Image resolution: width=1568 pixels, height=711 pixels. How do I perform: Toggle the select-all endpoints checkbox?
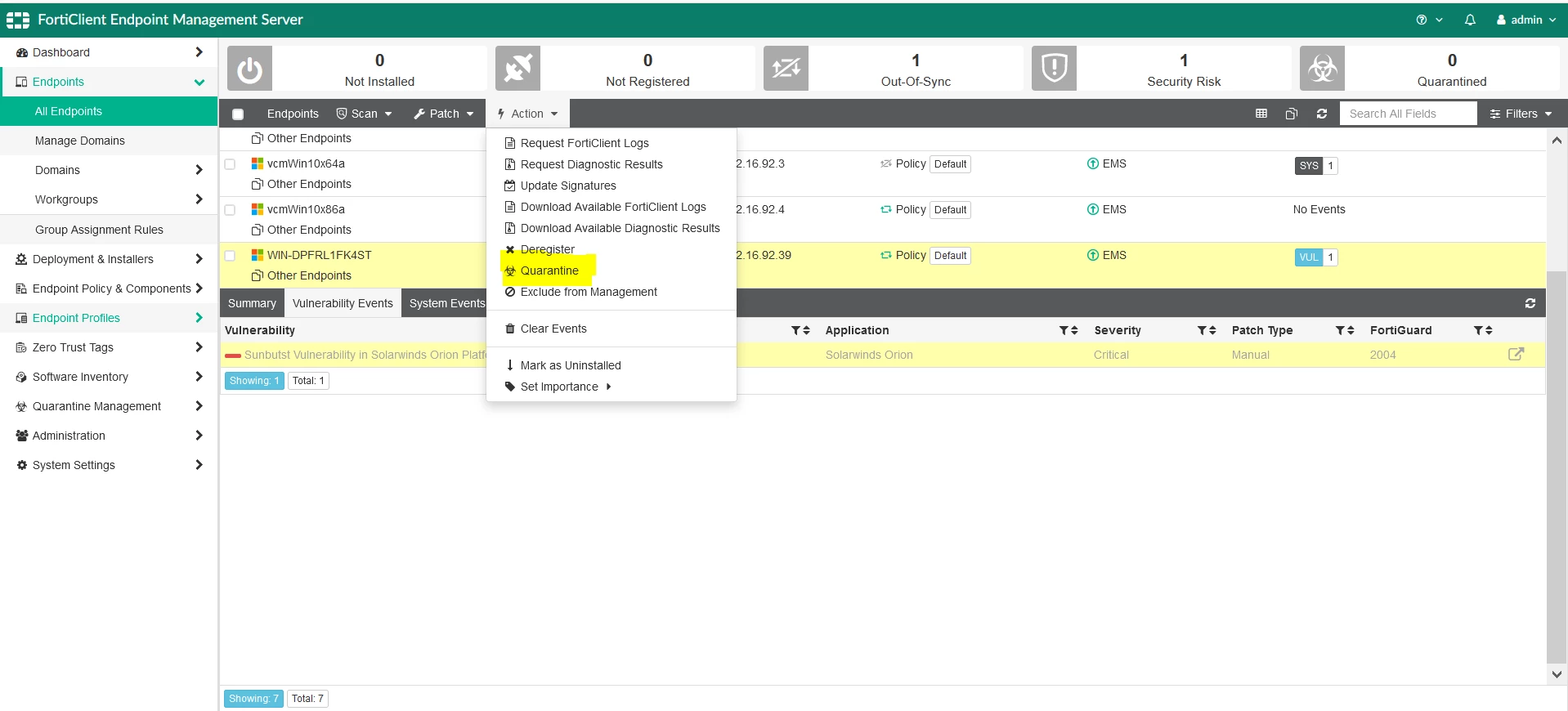click(238, 114)
